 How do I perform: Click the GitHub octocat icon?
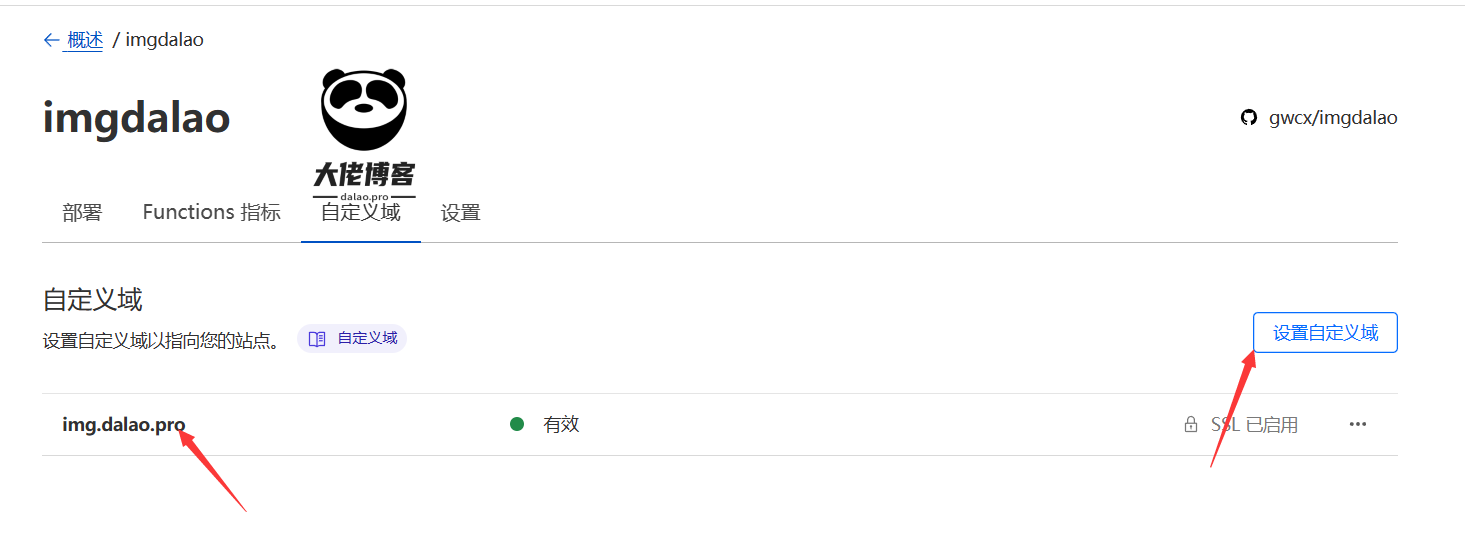(1248, 118)
